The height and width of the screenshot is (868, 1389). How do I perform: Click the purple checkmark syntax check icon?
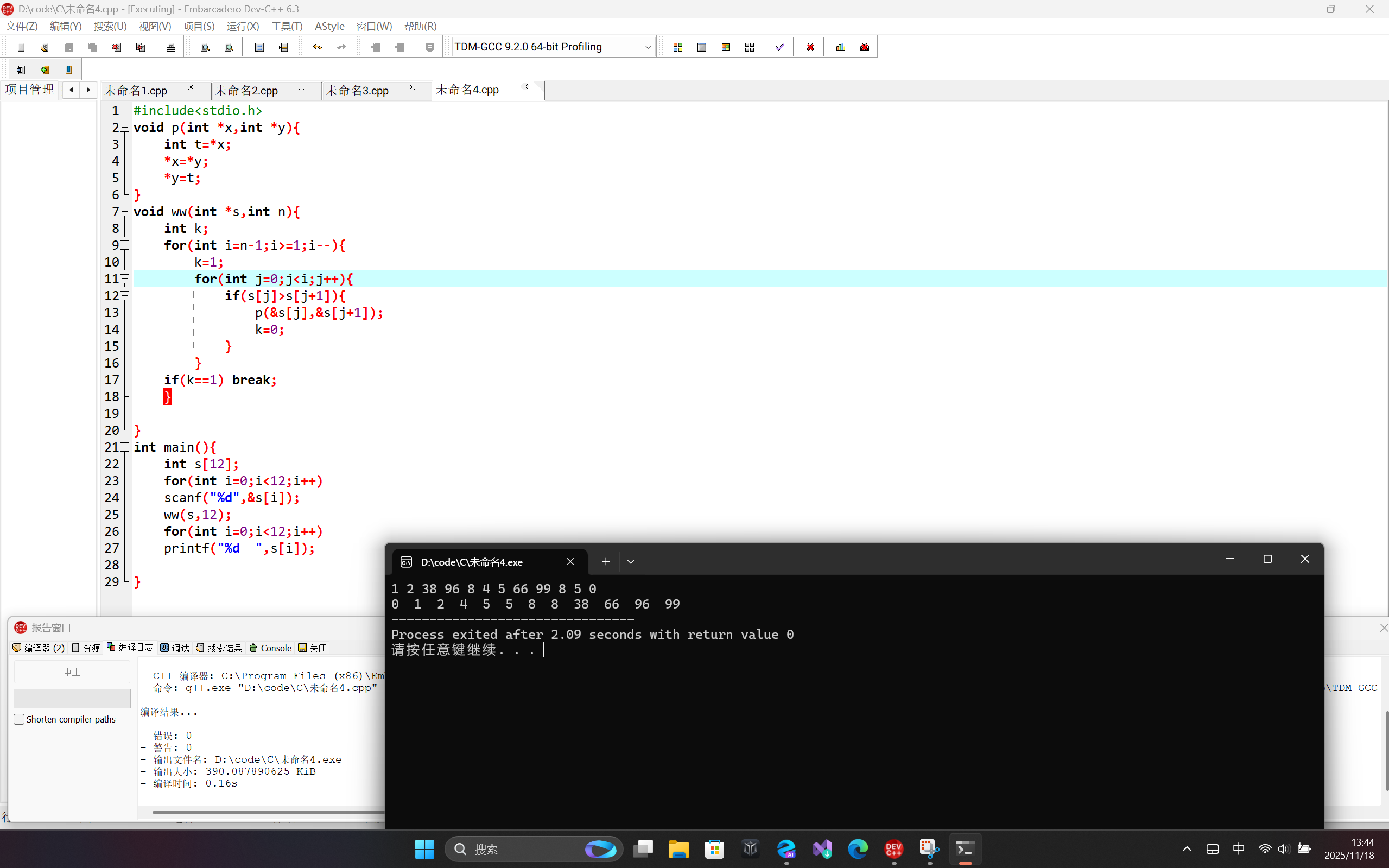(779, 47)
